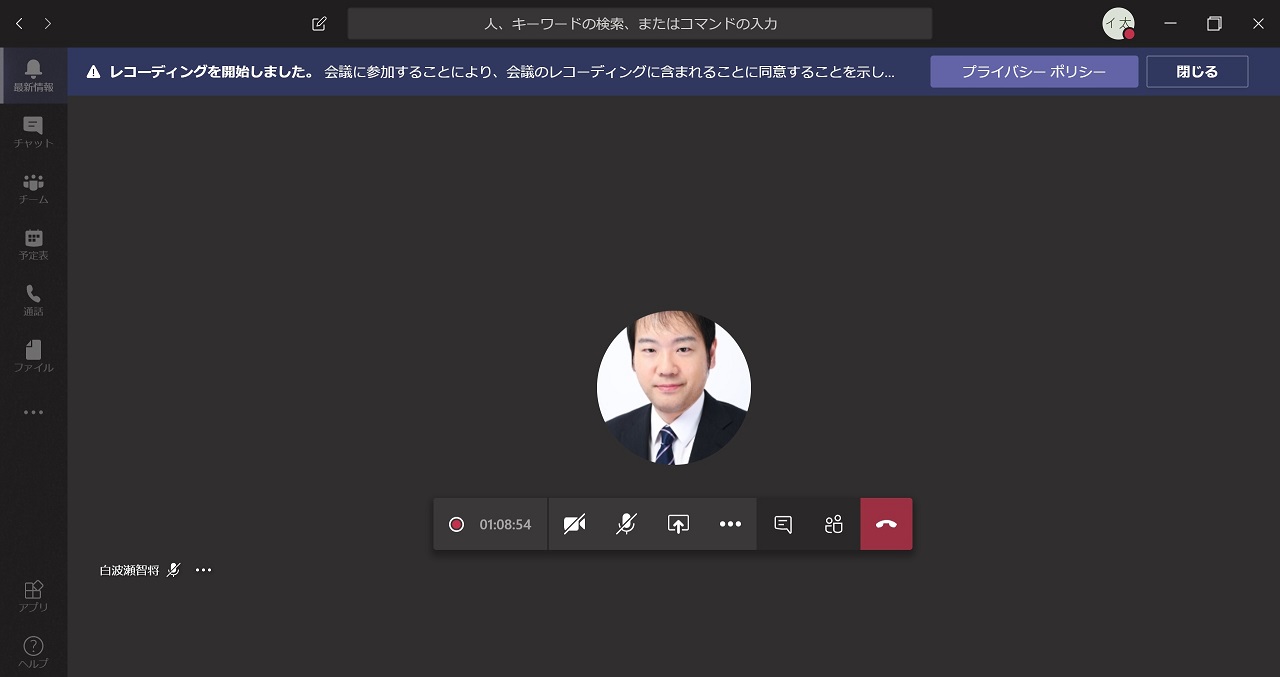The width and height of the screenshot is (1280, 677).
Task: Open the share screen tray
Action: tap(678, 524)
